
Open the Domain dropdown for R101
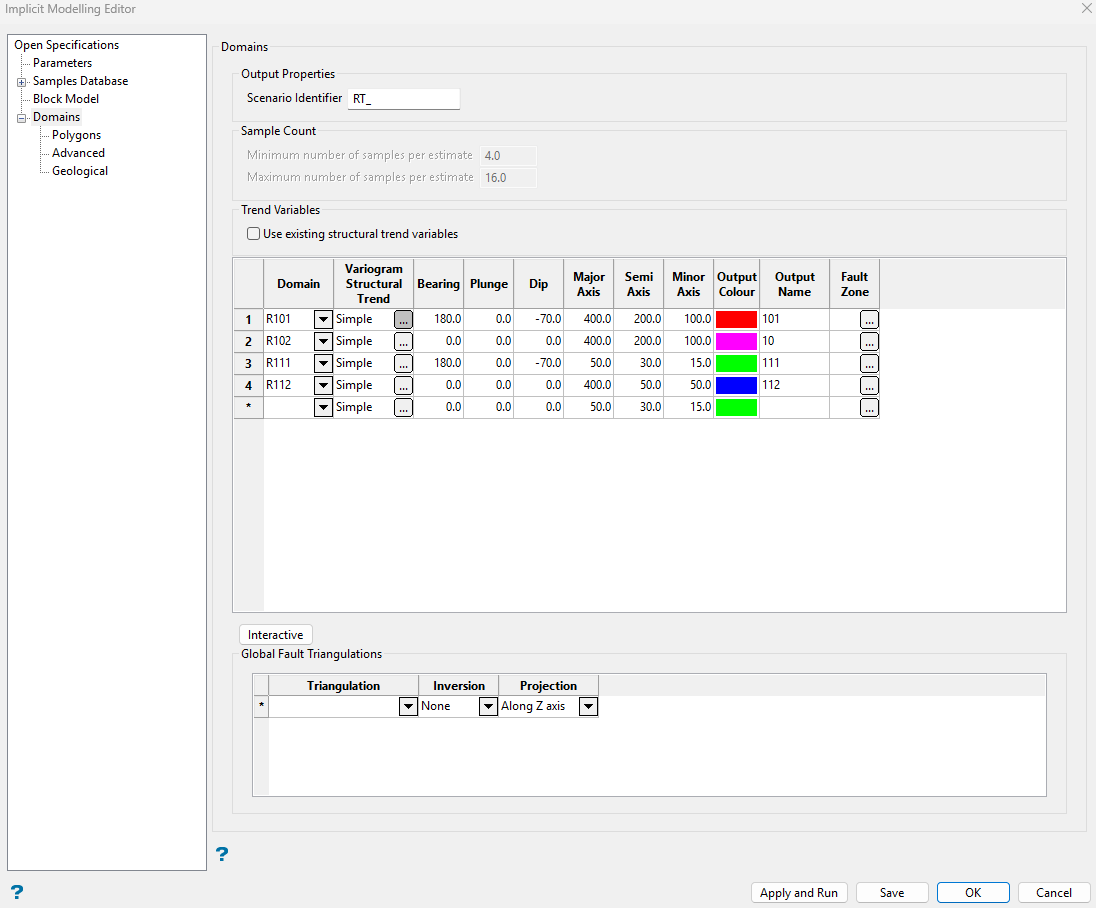click(x=323, y=319)
